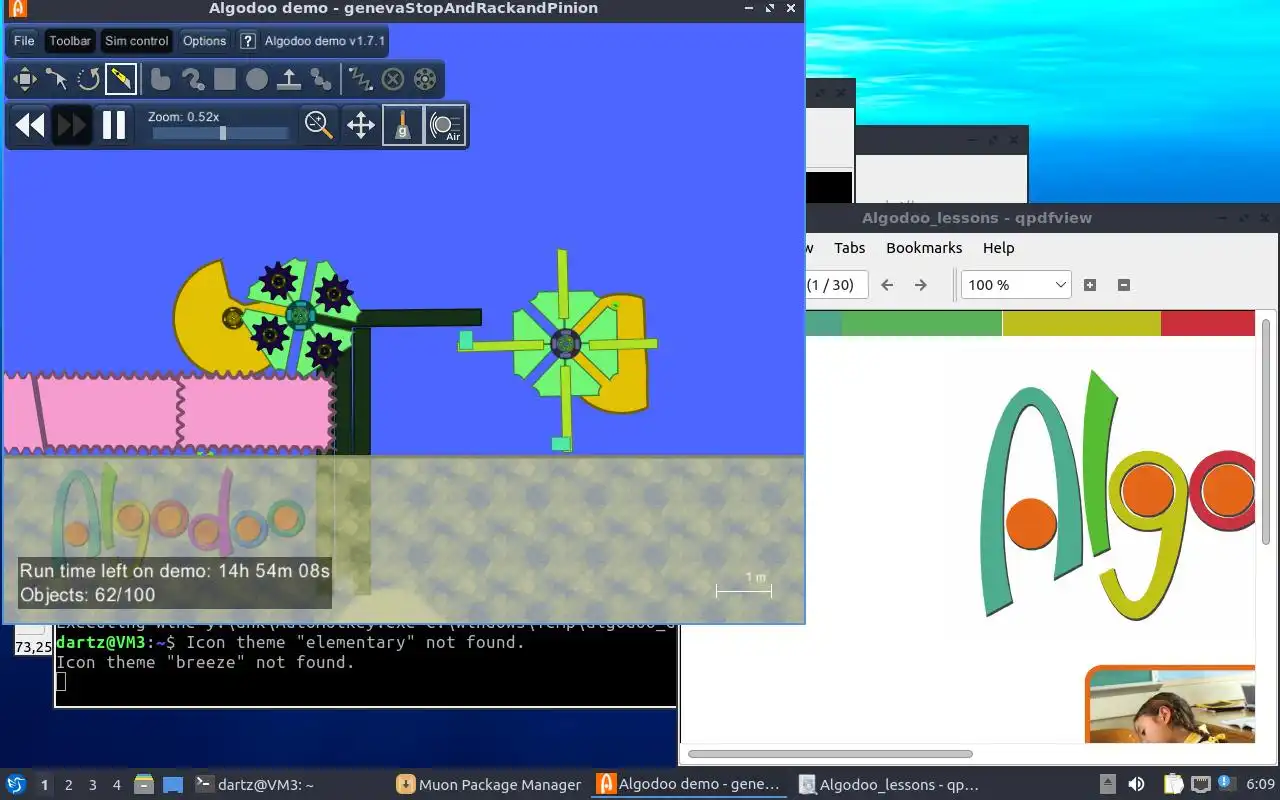The width and height of the screenshot is (1280, 800).
Task: Select the Chain tool
Action: [x=321, y=79]
